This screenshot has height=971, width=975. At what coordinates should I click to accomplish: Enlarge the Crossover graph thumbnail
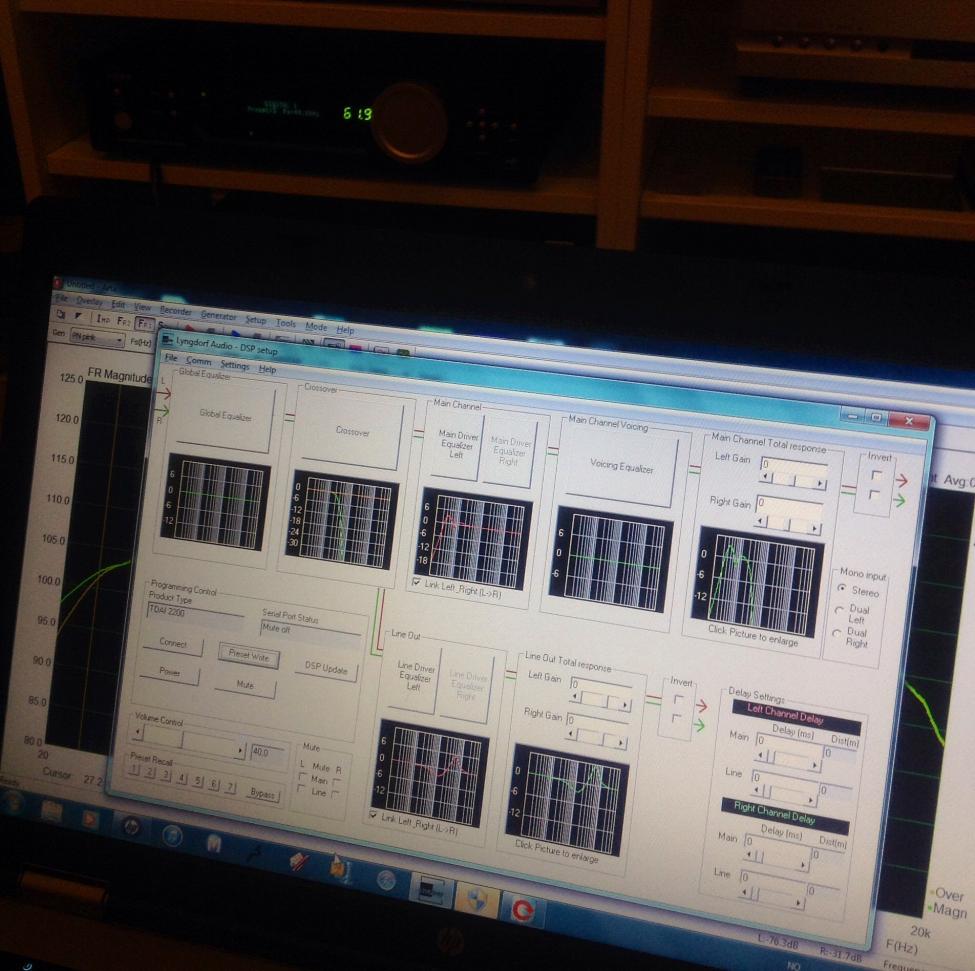pyautogui.click(x=341, y=520)
